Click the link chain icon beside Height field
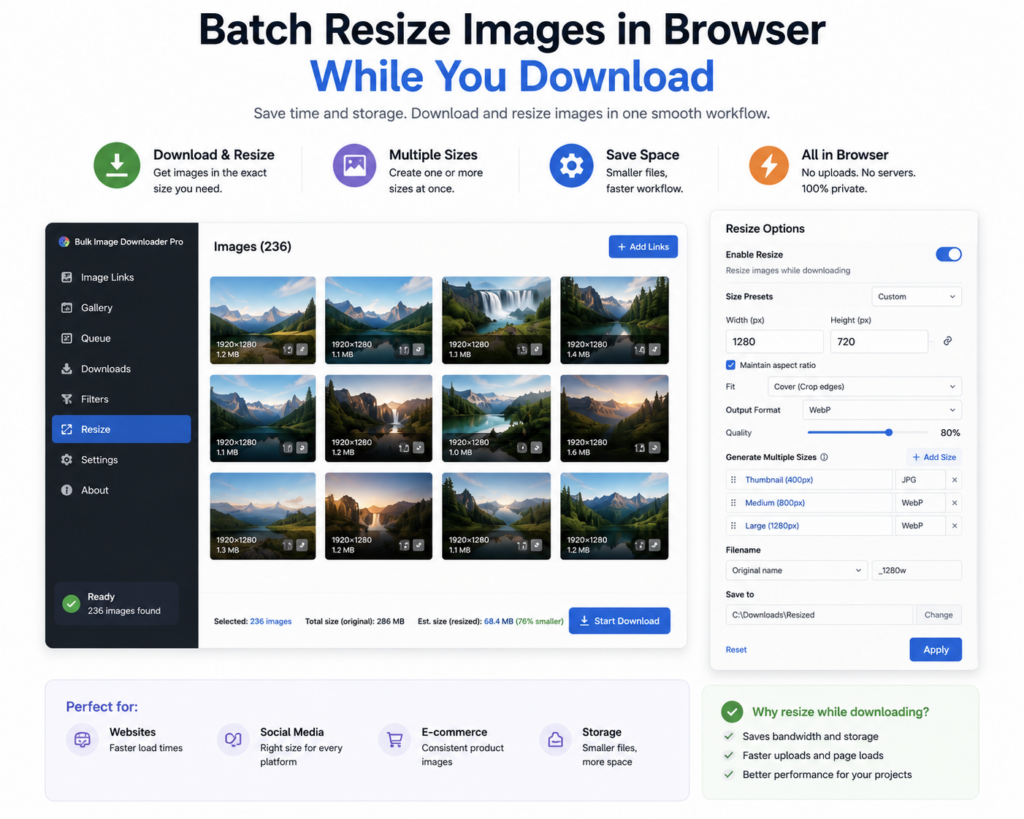1024x819 pixels. tap(948, 341)
